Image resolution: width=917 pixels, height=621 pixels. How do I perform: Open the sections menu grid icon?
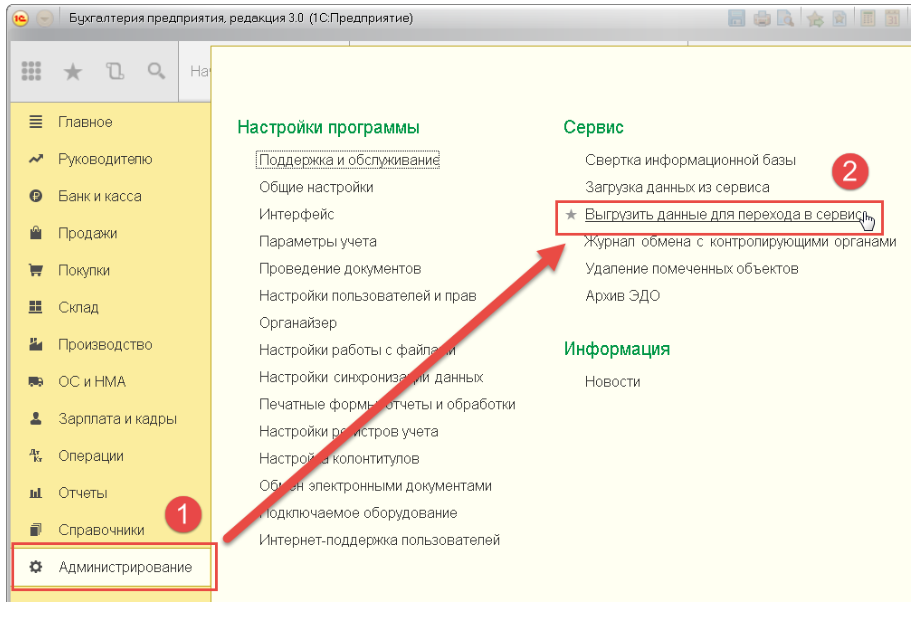click(31, 71)
